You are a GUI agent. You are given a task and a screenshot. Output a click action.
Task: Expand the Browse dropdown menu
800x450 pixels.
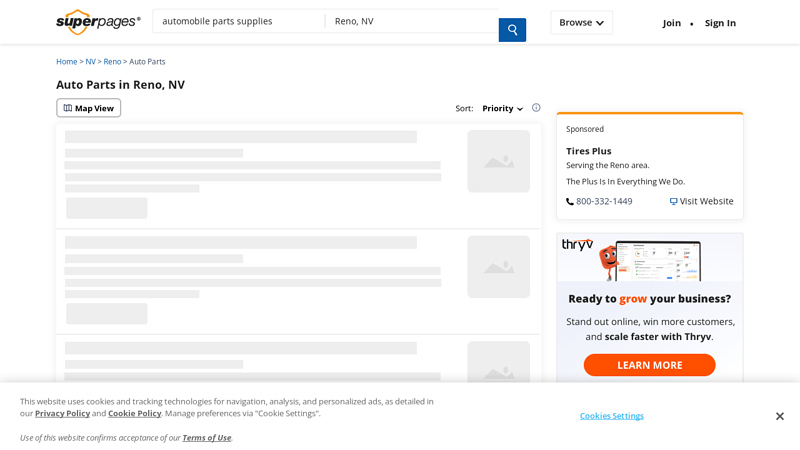(x=581, y=23)
